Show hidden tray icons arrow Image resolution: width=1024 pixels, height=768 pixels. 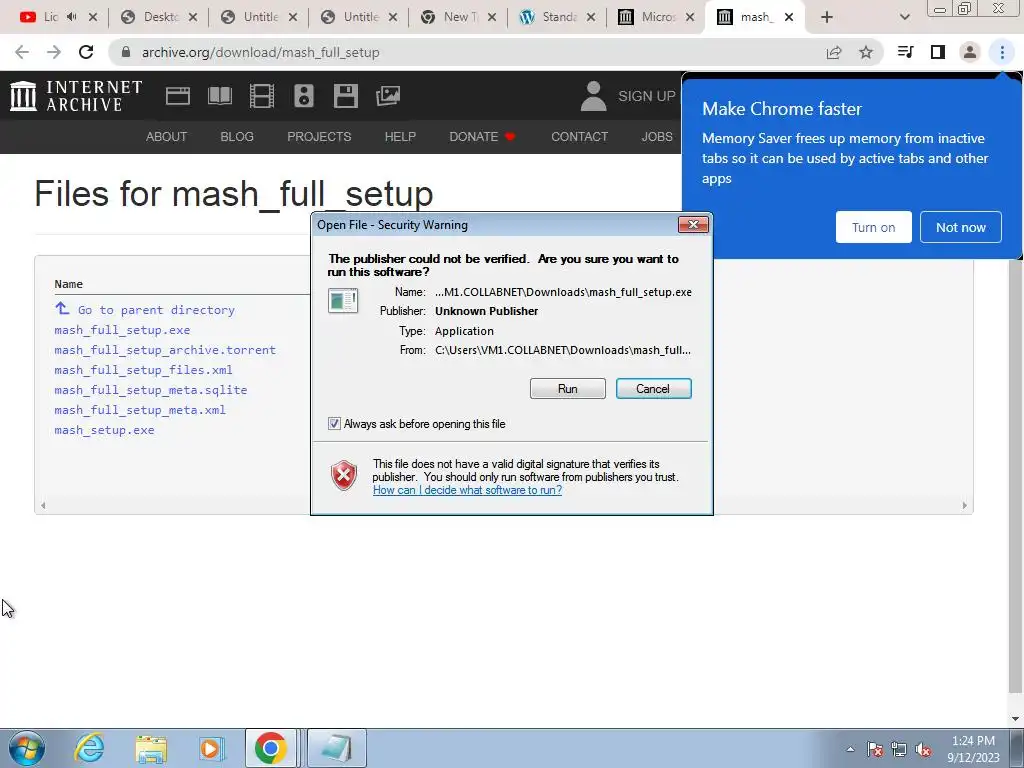pos(850,749)
